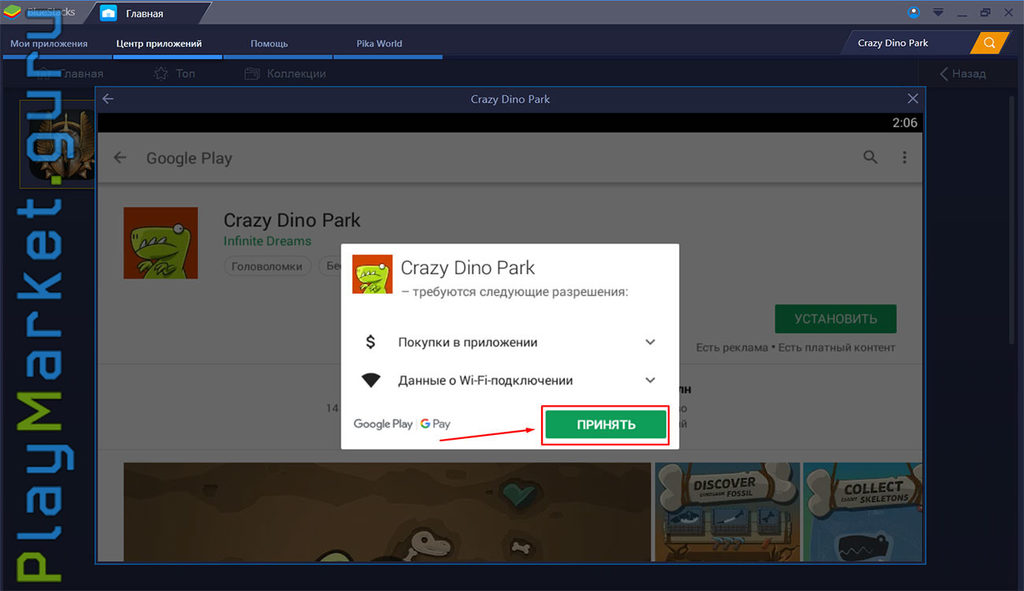The height and width of the screenshot is (591, 1024).
Task: Click the orange search button in BlueStacks
Action: [x=989, y=43]
